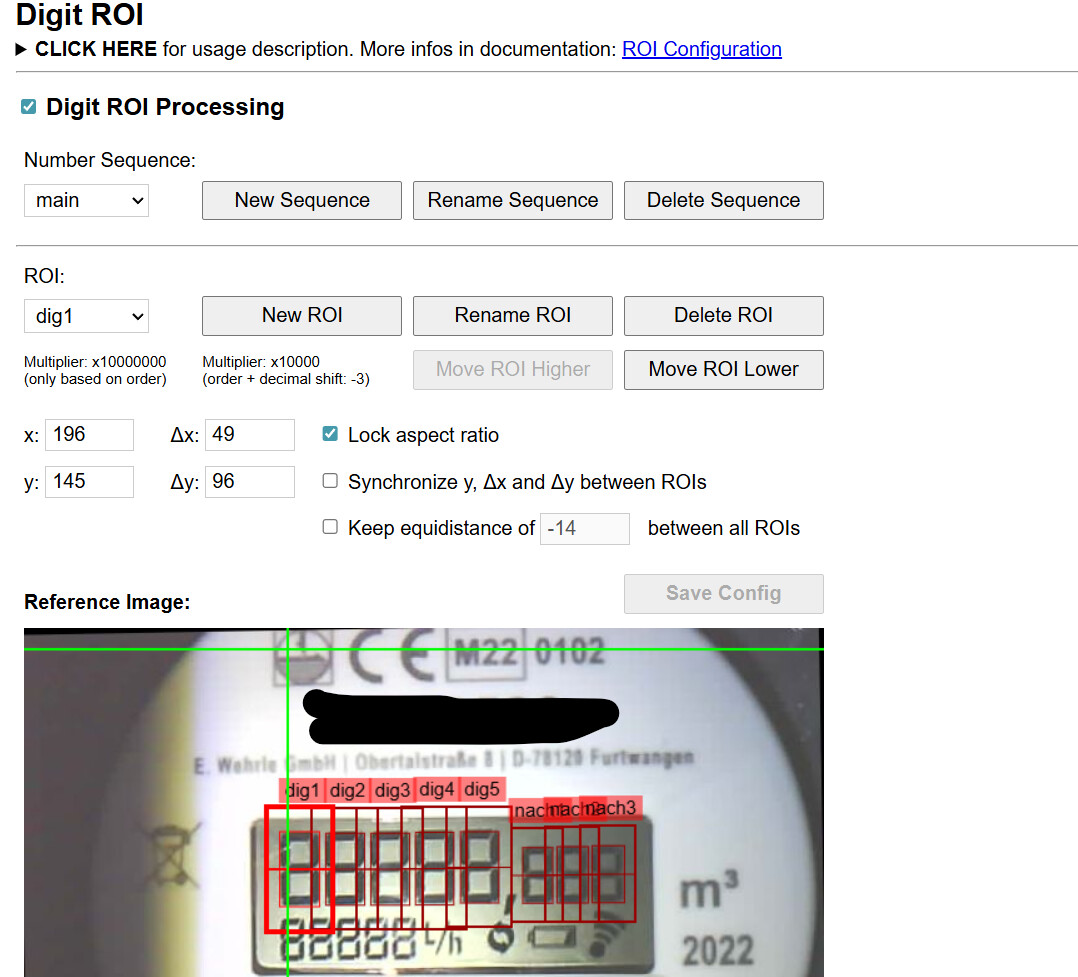Disable the Lock aspect ratio checkbox
Viewport: 1078px width, 977px height.
[330, 435]
